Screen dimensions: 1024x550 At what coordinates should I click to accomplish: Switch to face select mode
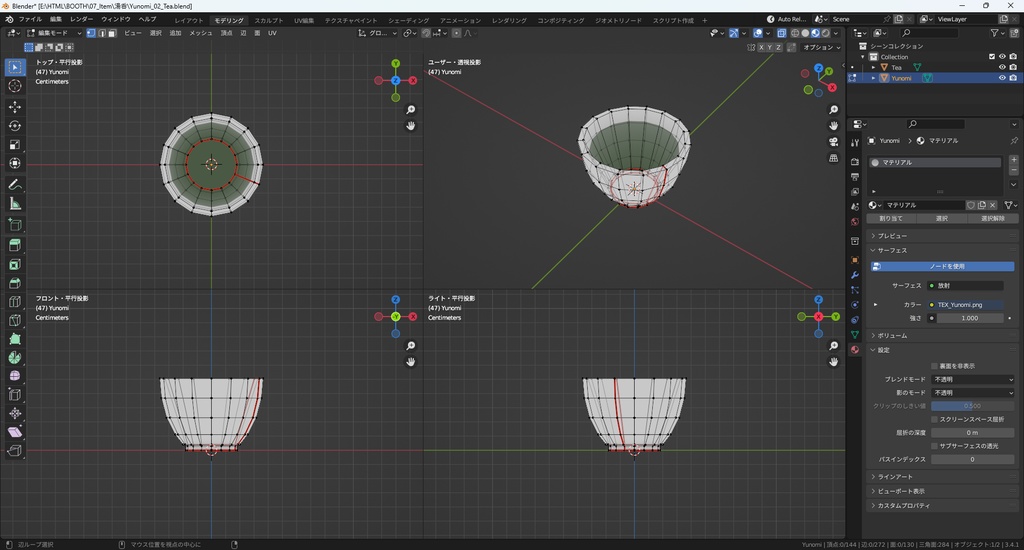[x=114, y=33]
